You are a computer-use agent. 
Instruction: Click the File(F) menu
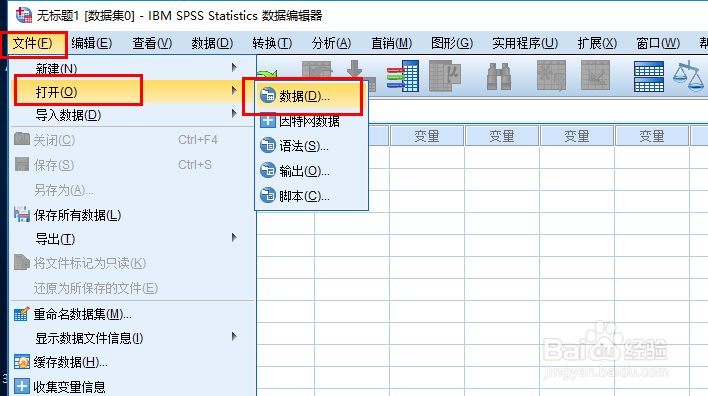point(33,44)
